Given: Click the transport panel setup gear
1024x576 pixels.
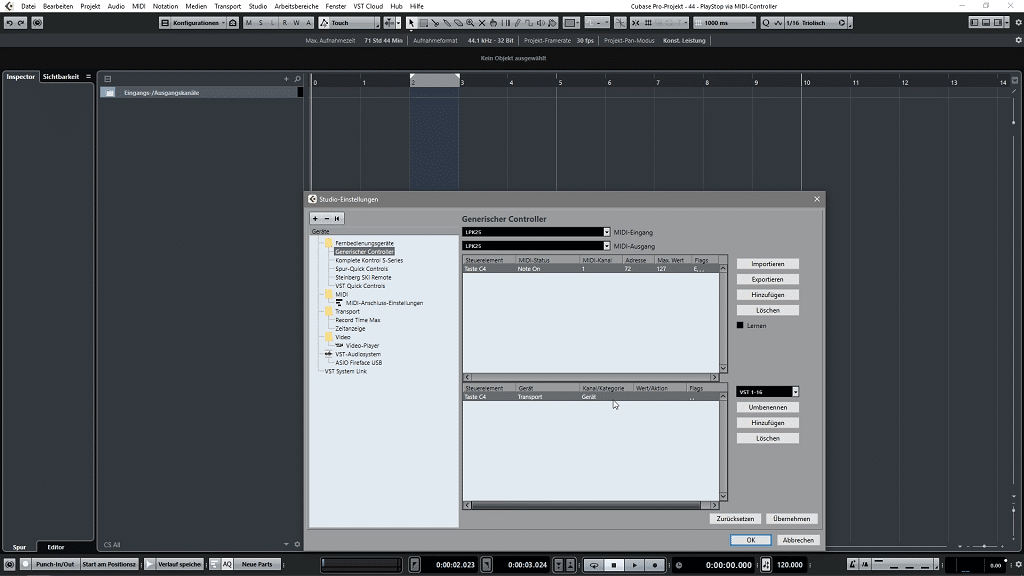Looking at the screenshot, I should tap(1018, 565).
